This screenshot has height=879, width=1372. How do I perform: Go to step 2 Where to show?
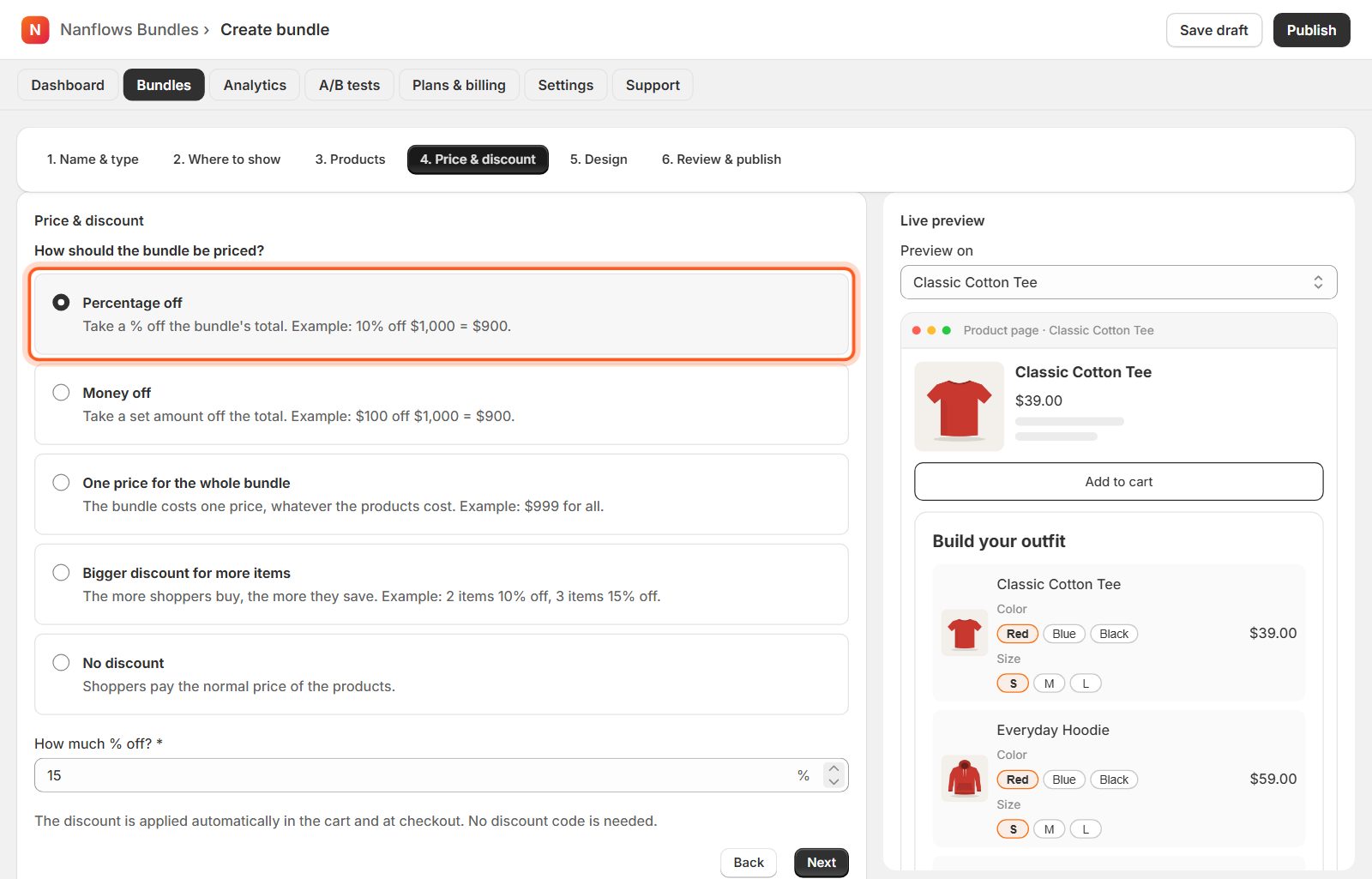pyautogui.click(x=226, y=160)
